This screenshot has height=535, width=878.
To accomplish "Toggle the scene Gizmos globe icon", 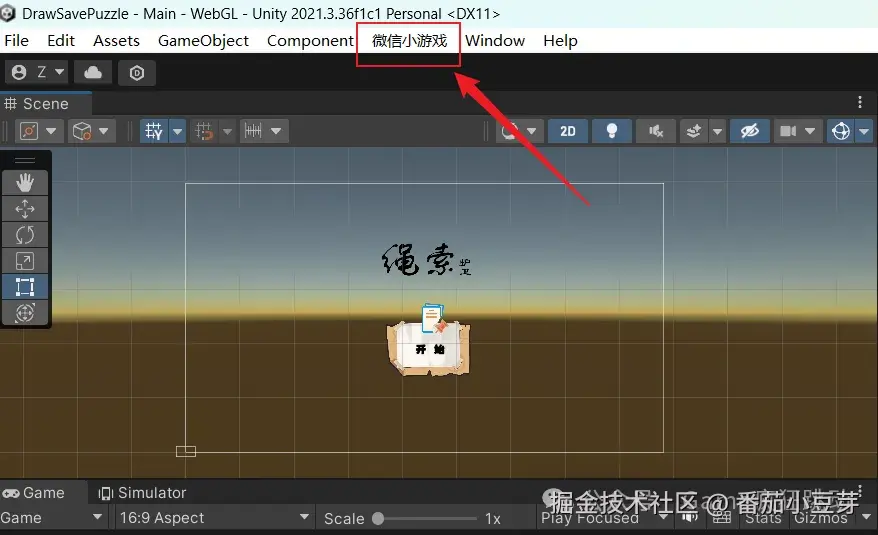I will pos(841,131).
